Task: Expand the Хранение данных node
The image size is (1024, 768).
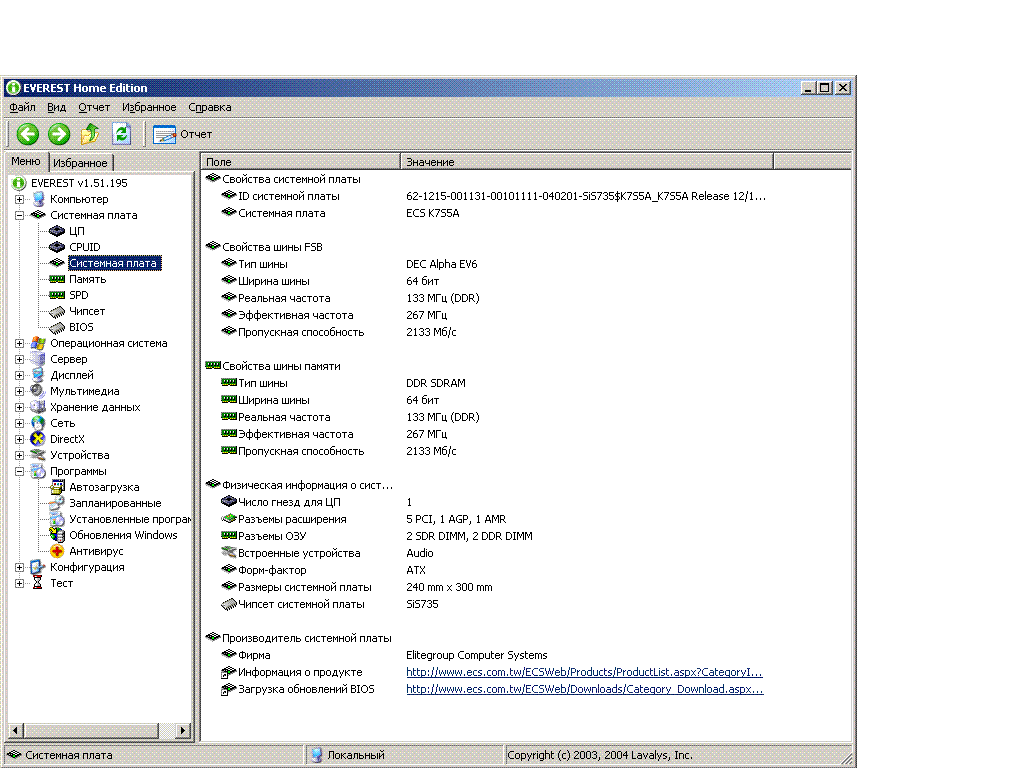Action: point(20,407)
